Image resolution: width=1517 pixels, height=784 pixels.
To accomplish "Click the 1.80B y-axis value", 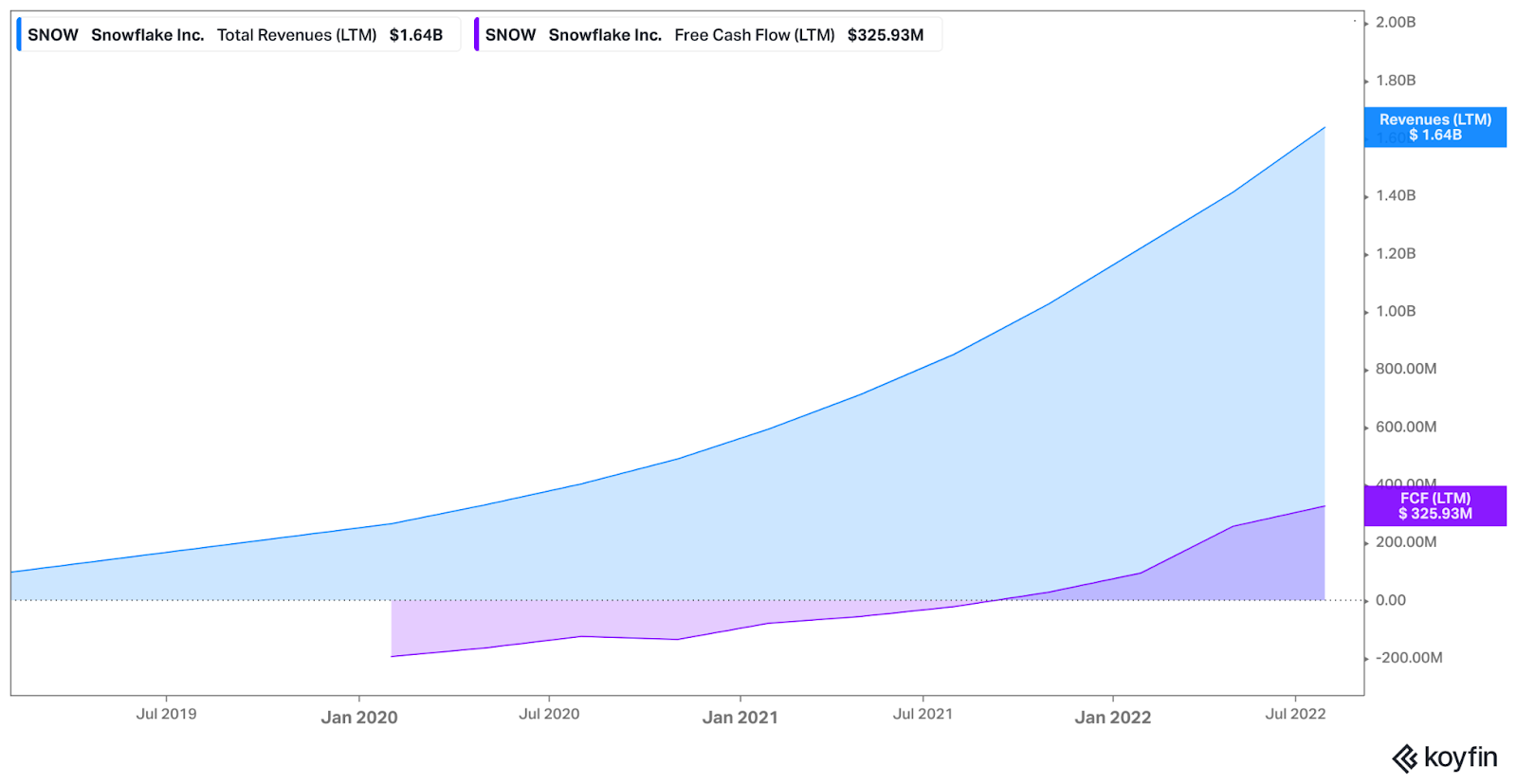I will (x=1396, y=81).
